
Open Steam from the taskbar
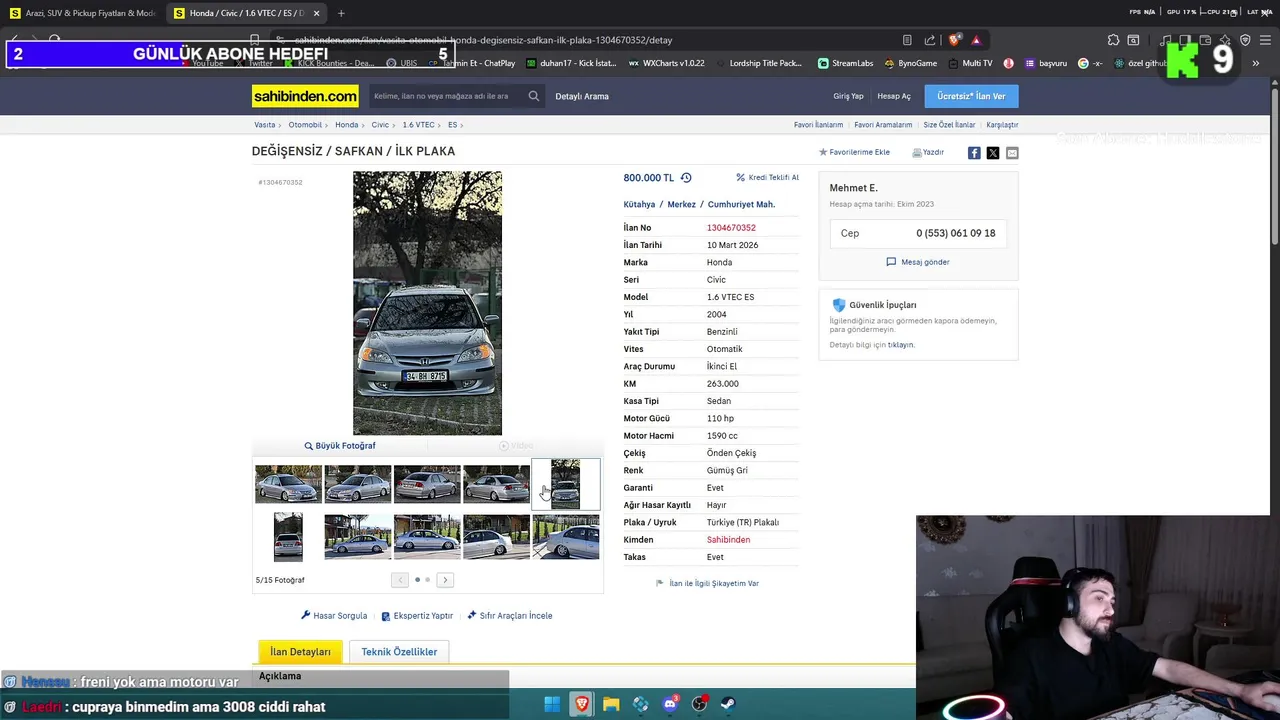[x=729, y=704]
